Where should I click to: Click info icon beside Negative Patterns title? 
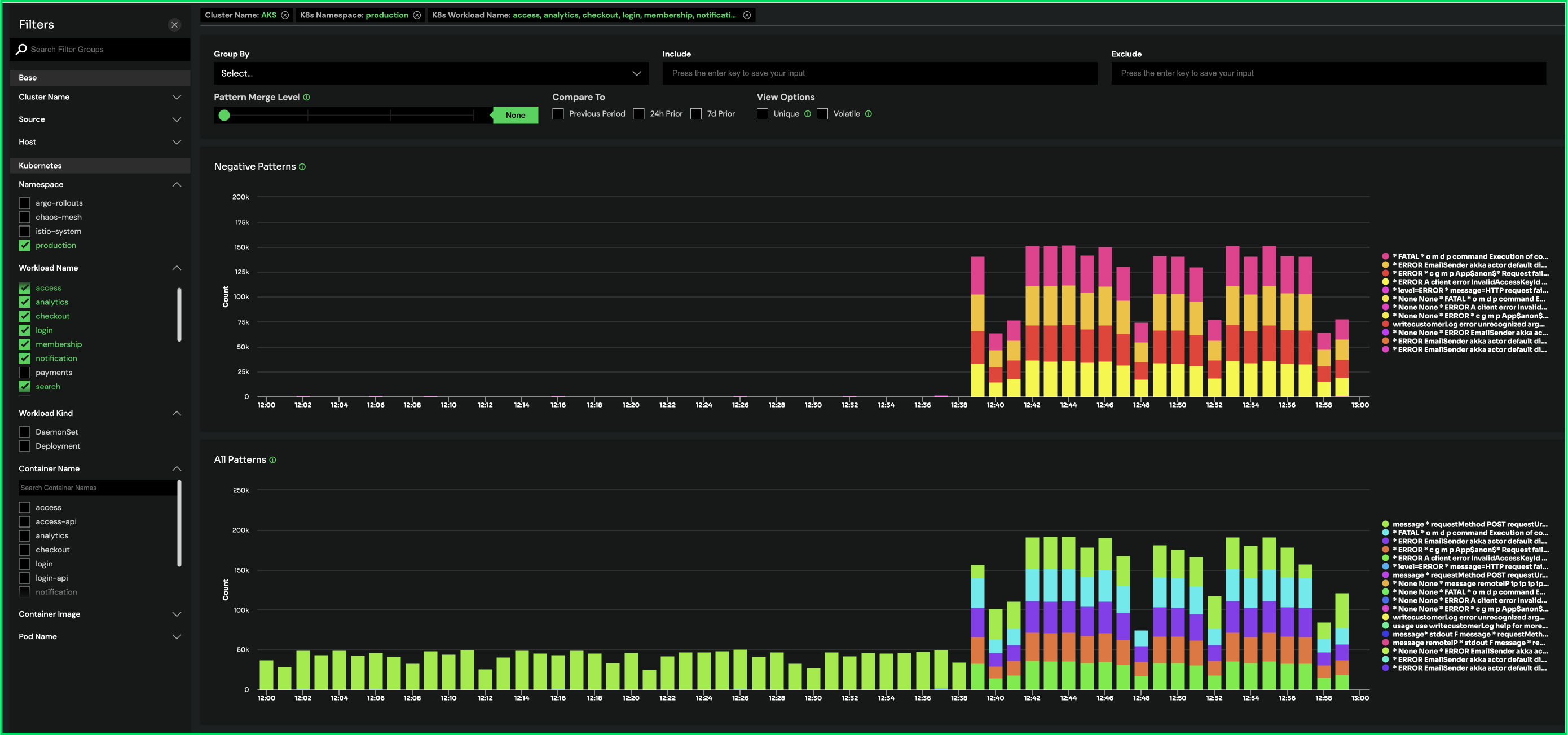tap(302, 167)
